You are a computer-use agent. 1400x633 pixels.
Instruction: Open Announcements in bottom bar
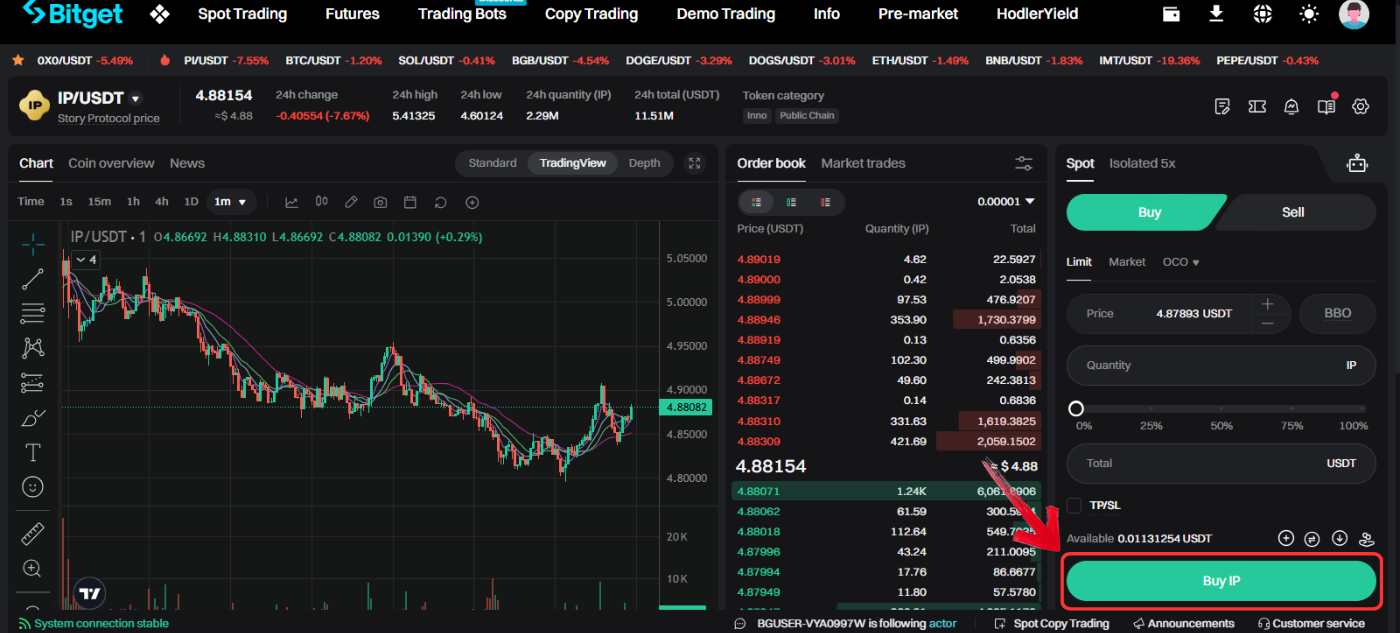1183,623
